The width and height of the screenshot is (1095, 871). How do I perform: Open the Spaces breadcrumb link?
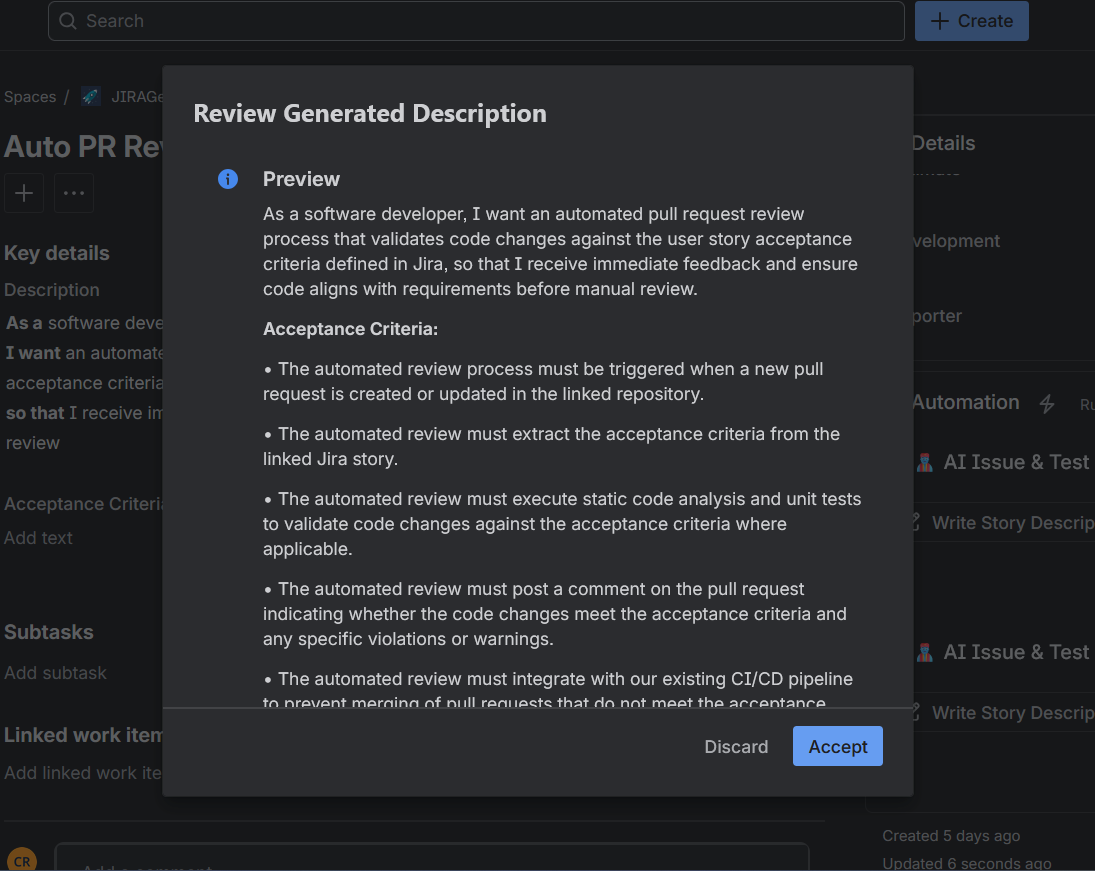(x=29, y=96)
